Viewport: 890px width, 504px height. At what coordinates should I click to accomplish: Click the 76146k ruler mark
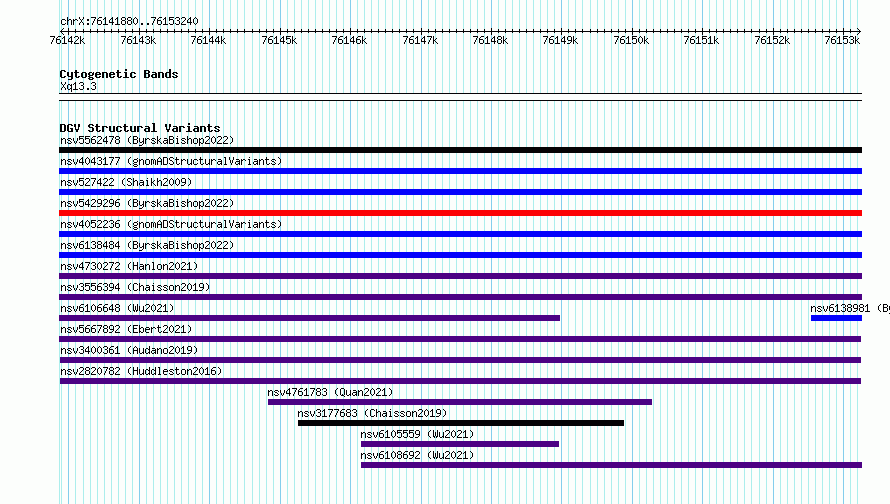point(350,40)
